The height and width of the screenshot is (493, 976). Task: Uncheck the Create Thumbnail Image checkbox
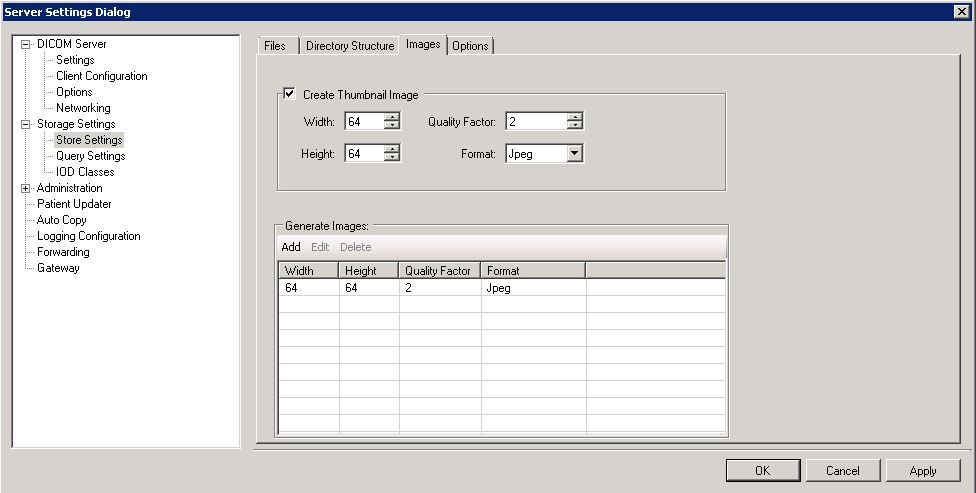290,94
